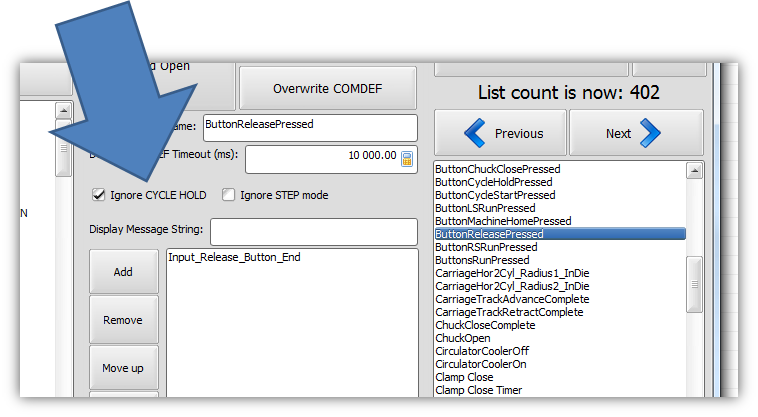
Task: Click the left panel scrollbar up arrow
Action: (x=64, y=111)
